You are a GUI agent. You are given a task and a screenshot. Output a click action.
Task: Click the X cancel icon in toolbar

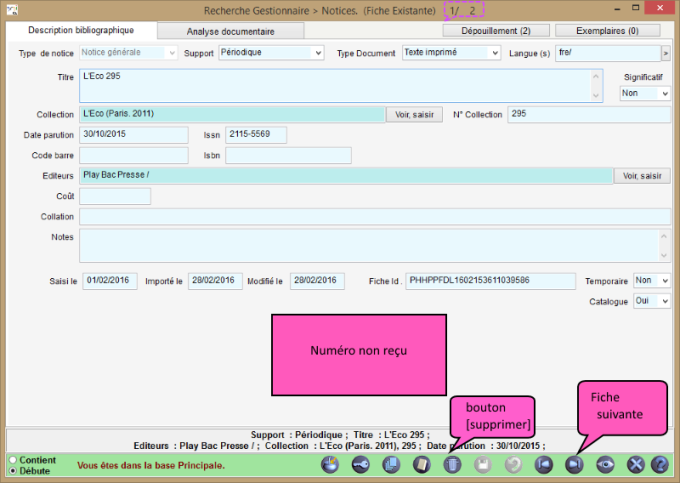(634, 464)
